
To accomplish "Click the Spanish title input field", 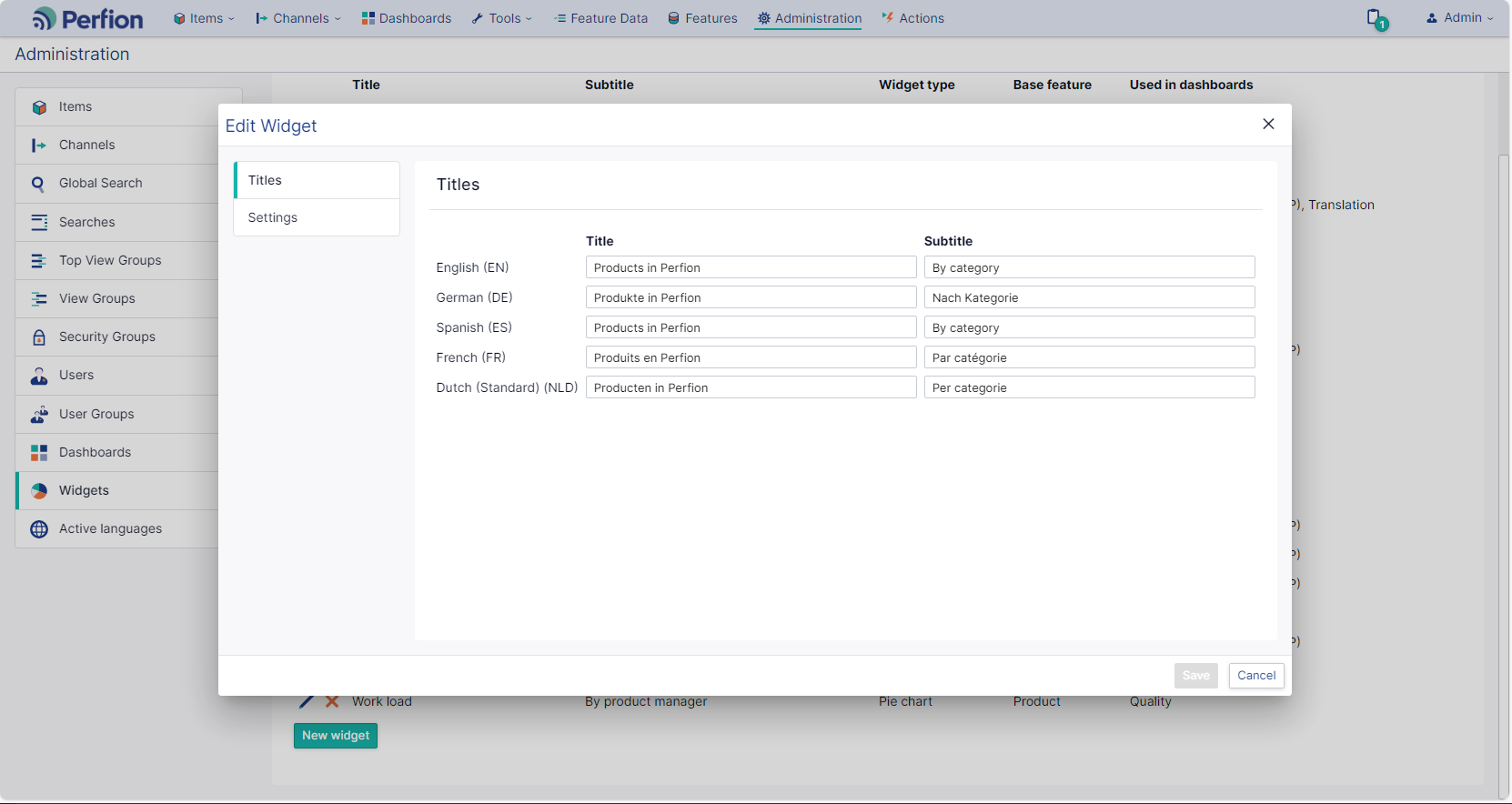I will point(751,327).
